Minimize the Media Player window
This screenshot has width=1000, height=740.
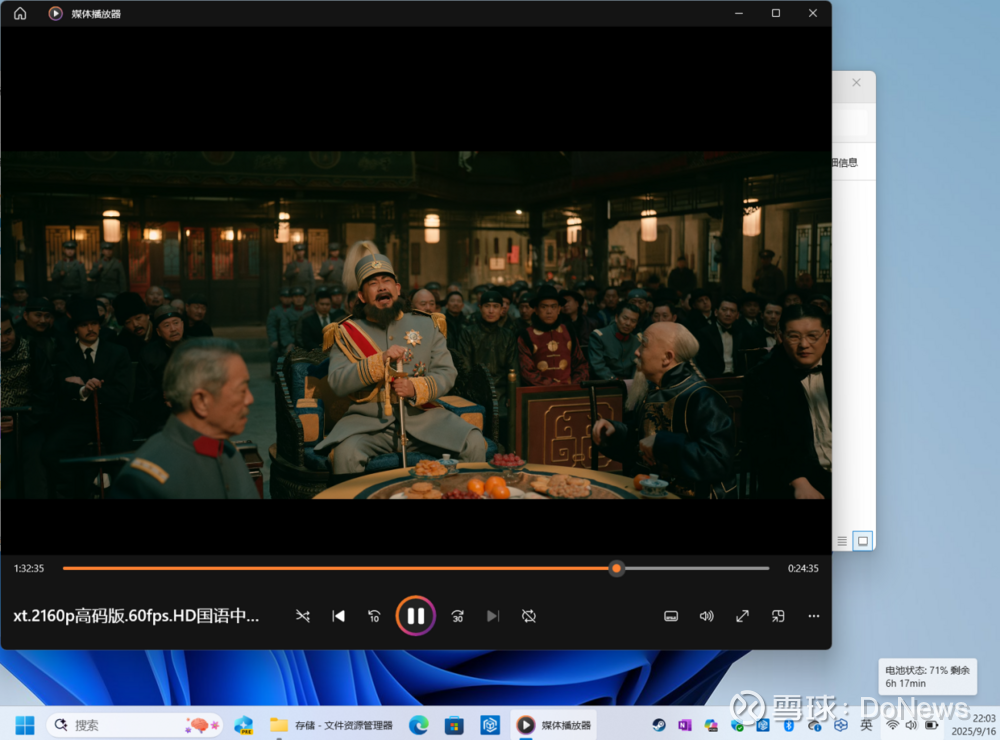point(739,13)
